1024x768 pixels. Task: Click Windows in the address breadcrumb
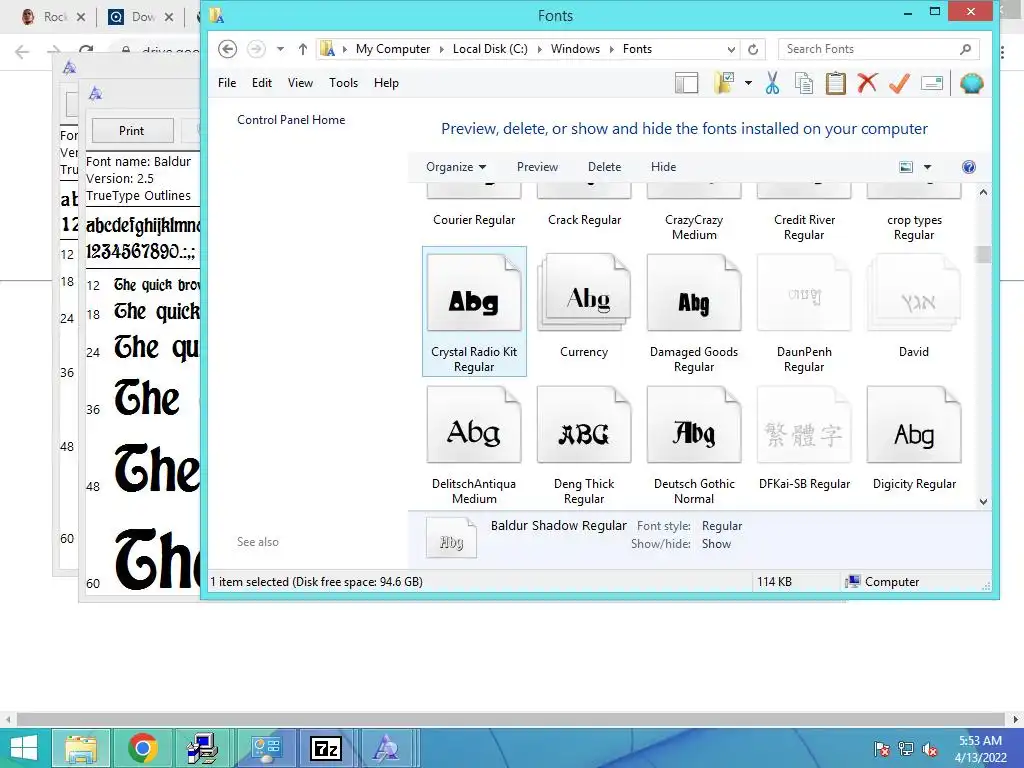coord(575,49)
